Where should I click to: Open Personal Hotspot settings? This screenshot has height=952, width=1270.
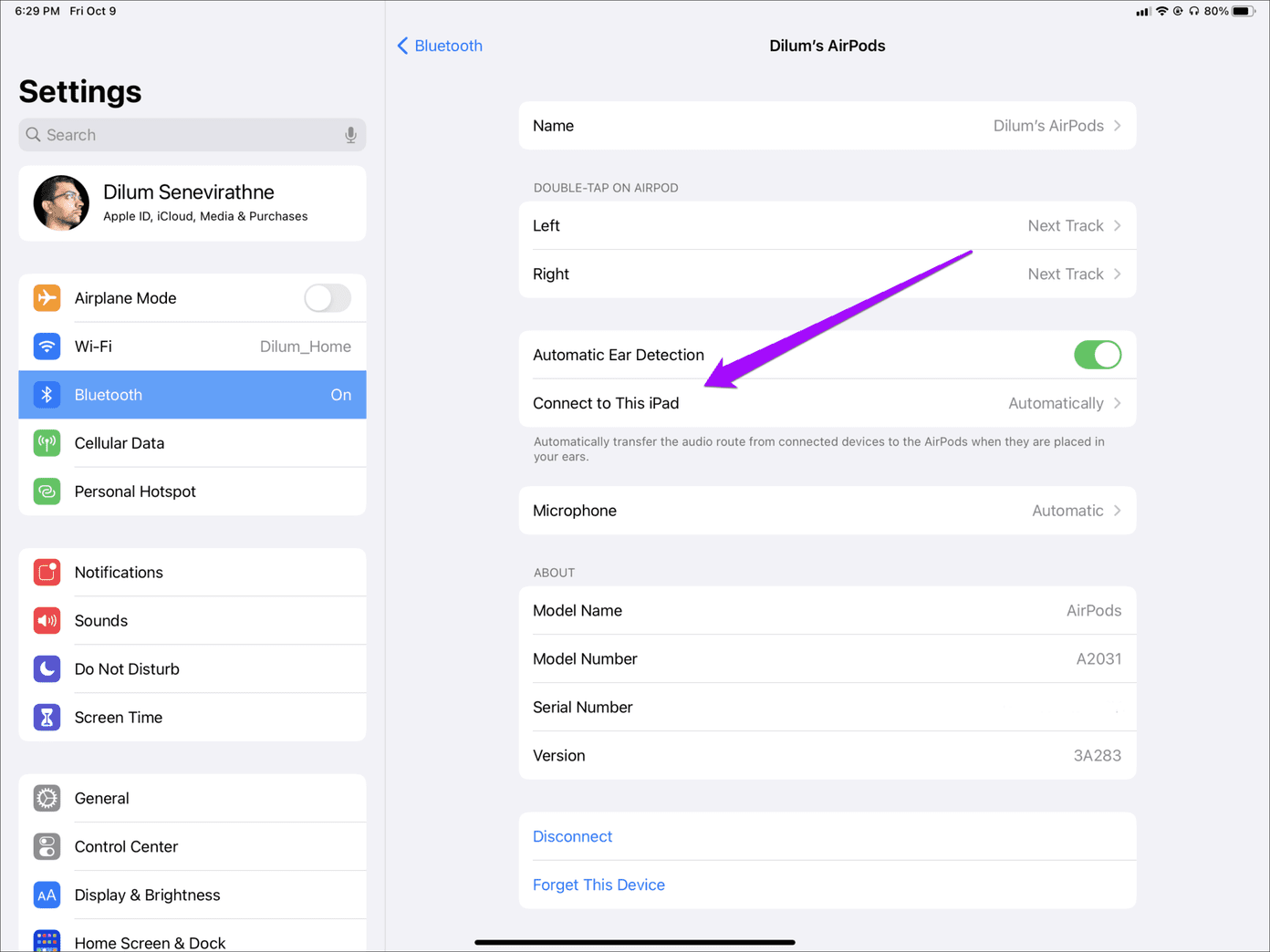point(193,492)
